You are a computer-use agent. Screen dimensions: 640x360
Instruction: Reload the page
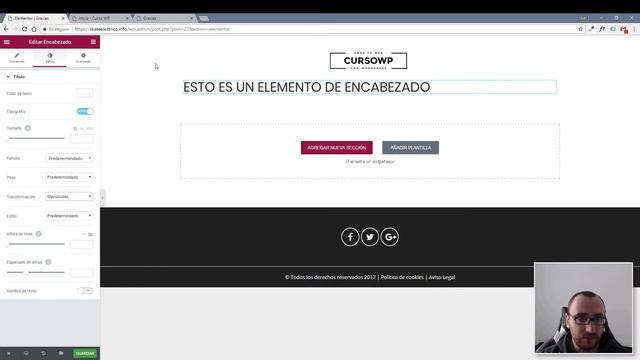click(x=24, y=29)
